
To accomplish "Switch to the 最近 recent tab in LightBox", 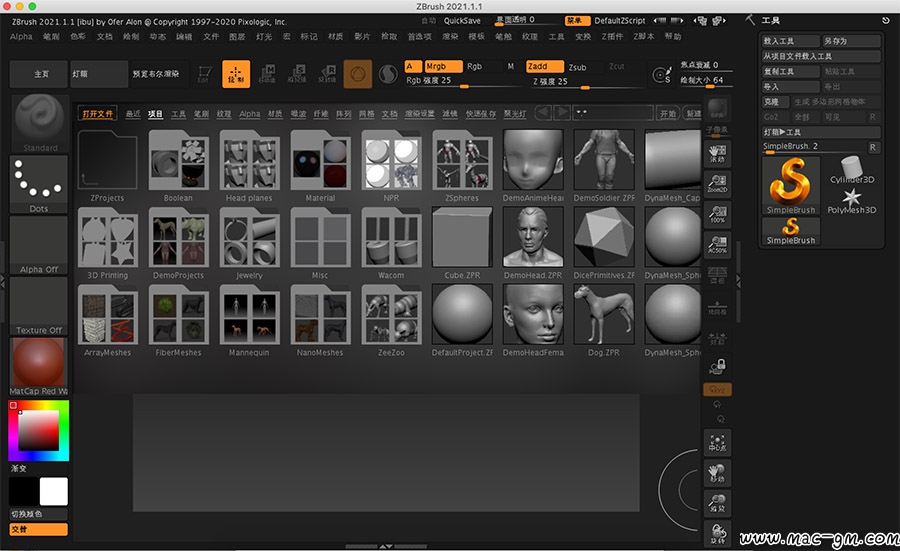I will coord(133,114).
